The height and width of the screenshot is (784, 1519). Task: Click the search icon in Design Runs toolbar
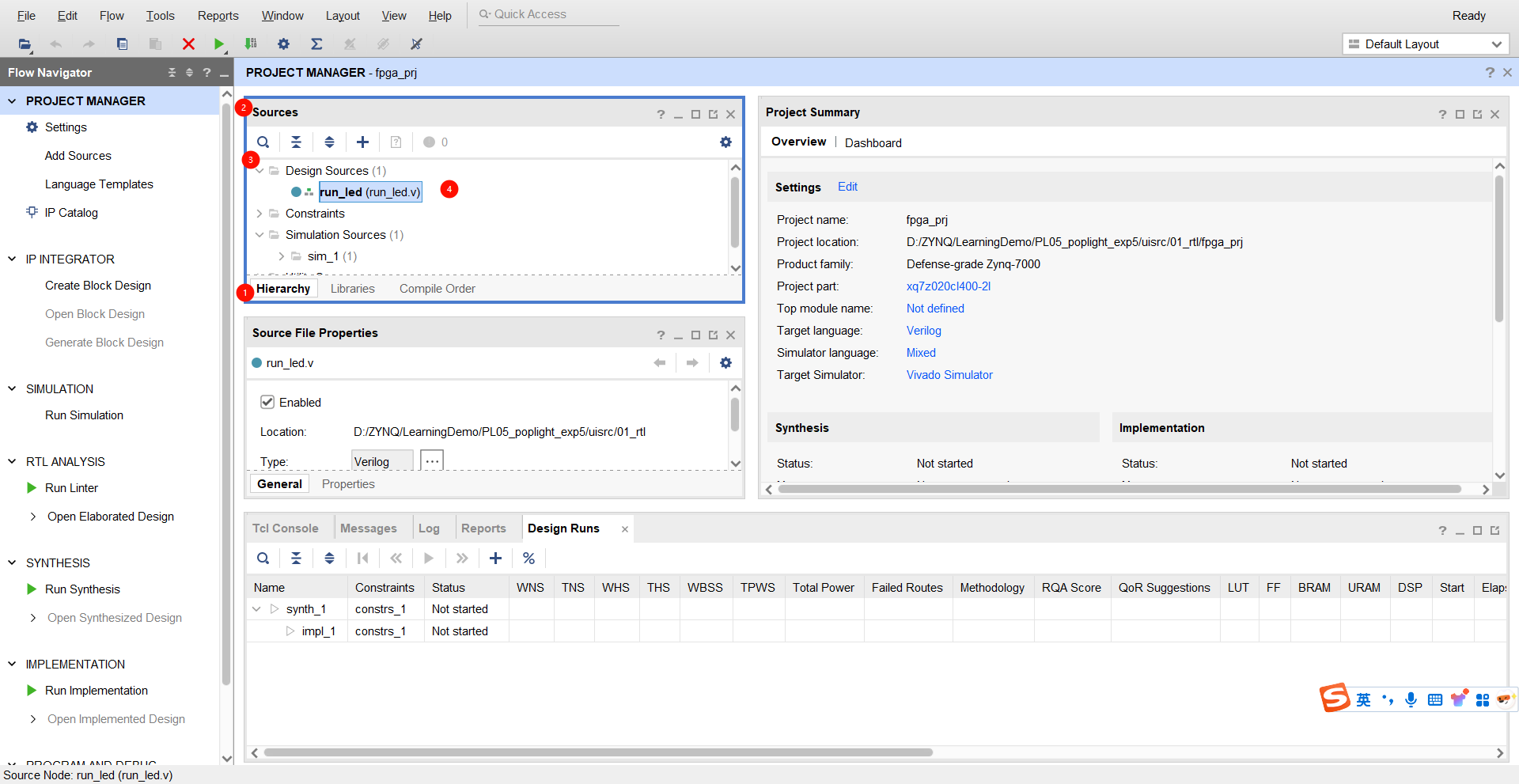tap(263, 559)
